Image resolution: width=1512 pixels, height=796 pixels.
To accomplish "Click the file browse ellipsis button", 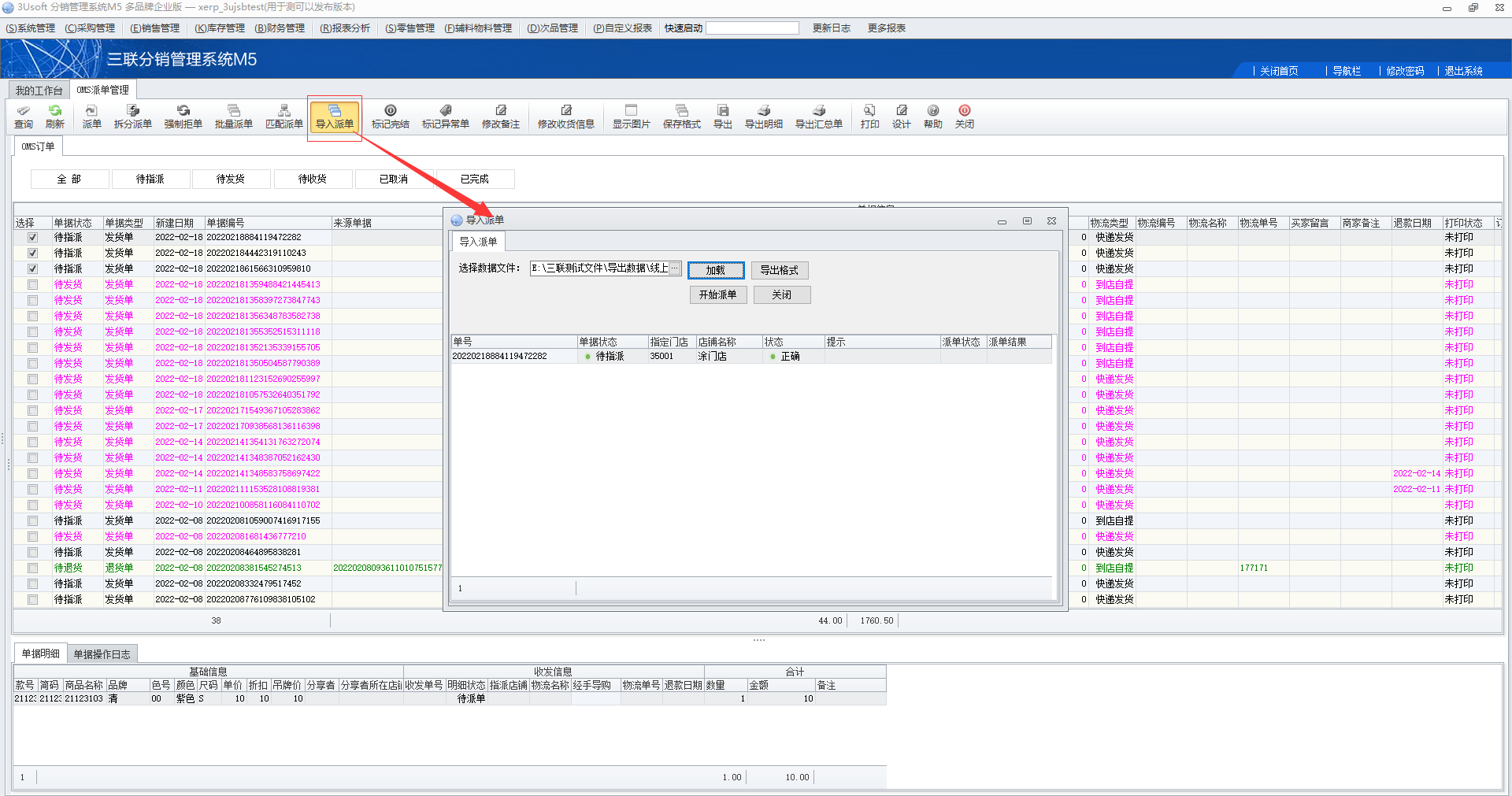I will [x=675, y=268].
